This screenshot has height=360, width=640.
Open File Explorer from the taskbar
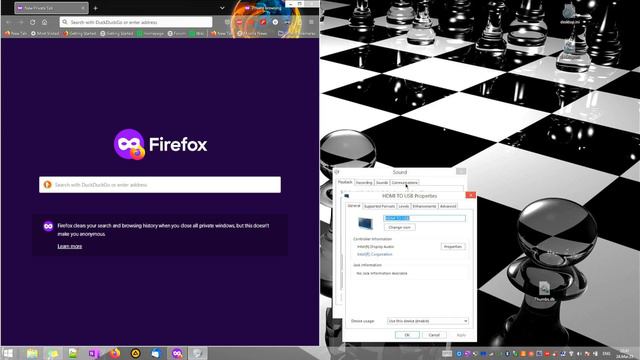[32, 353]
